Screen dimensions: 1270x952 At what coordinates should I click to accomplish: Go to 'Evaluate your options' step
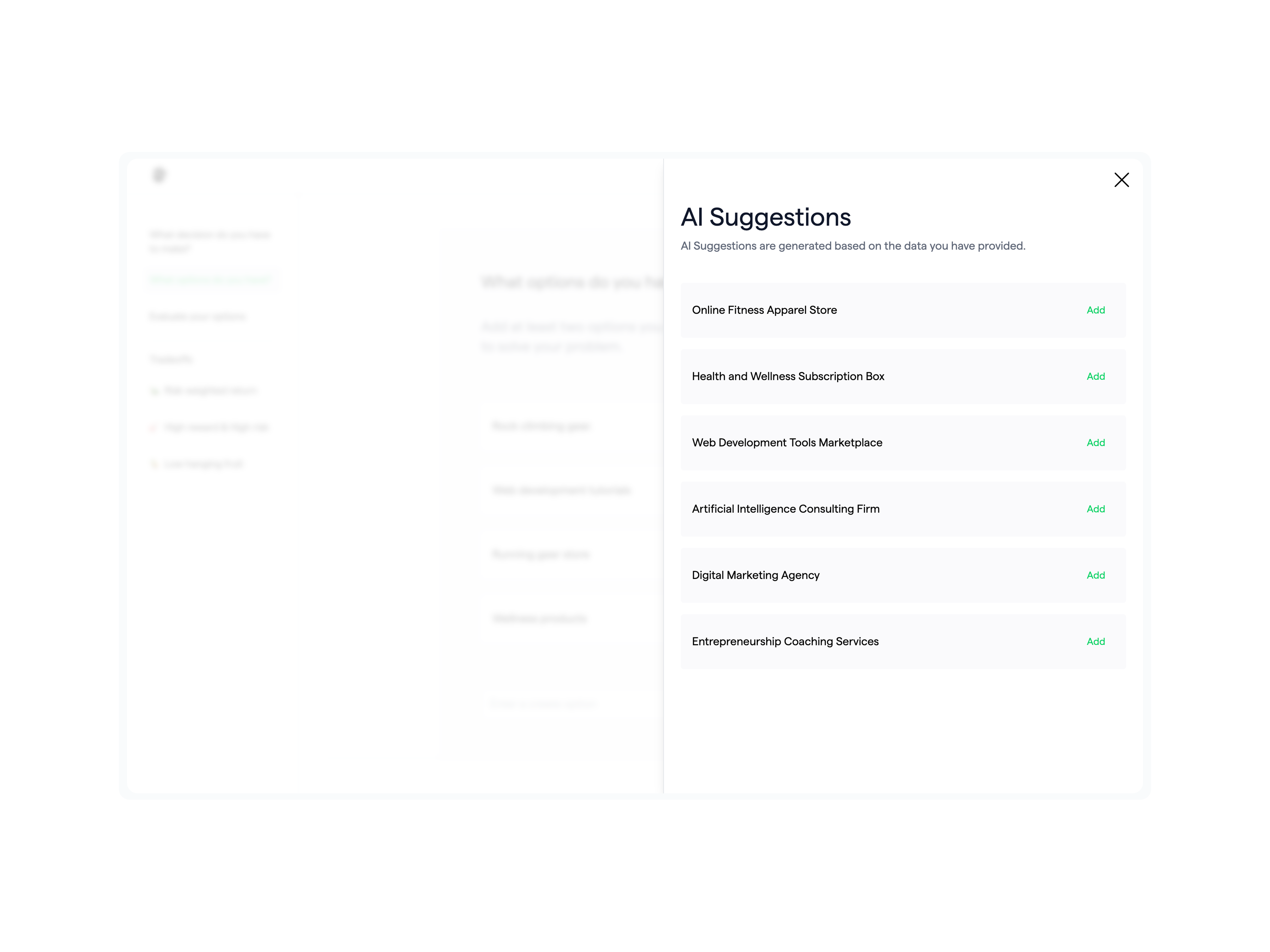coord(197,317)
